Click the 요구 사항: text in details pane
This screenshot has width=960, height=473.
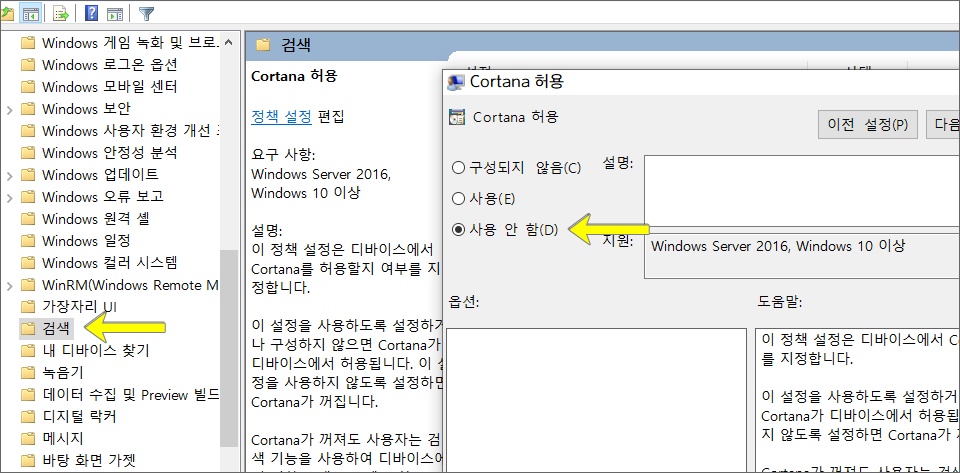tap(283, 155)
